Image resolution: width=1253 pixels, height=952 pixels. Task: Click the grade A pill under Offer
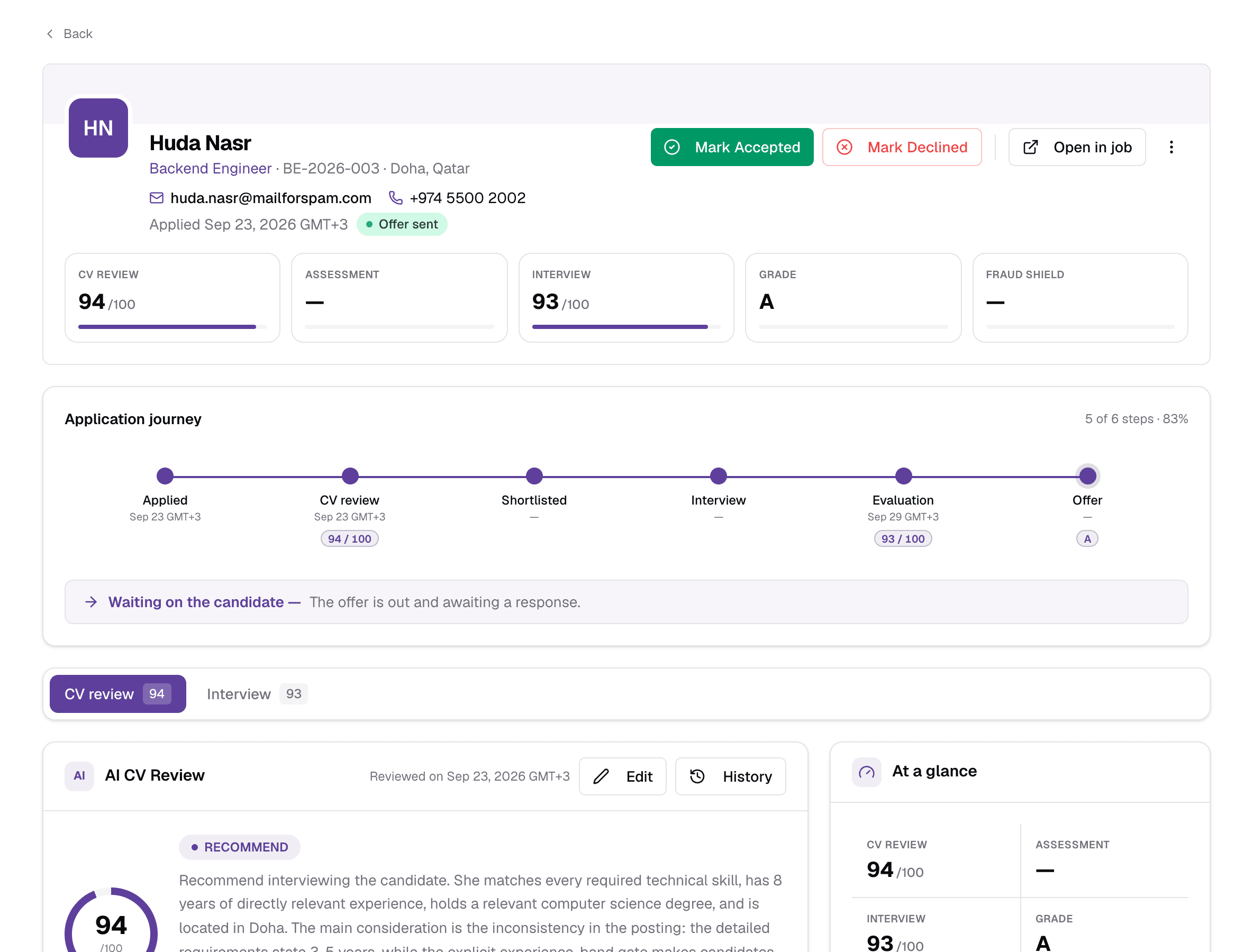[x=1087, y=538]
